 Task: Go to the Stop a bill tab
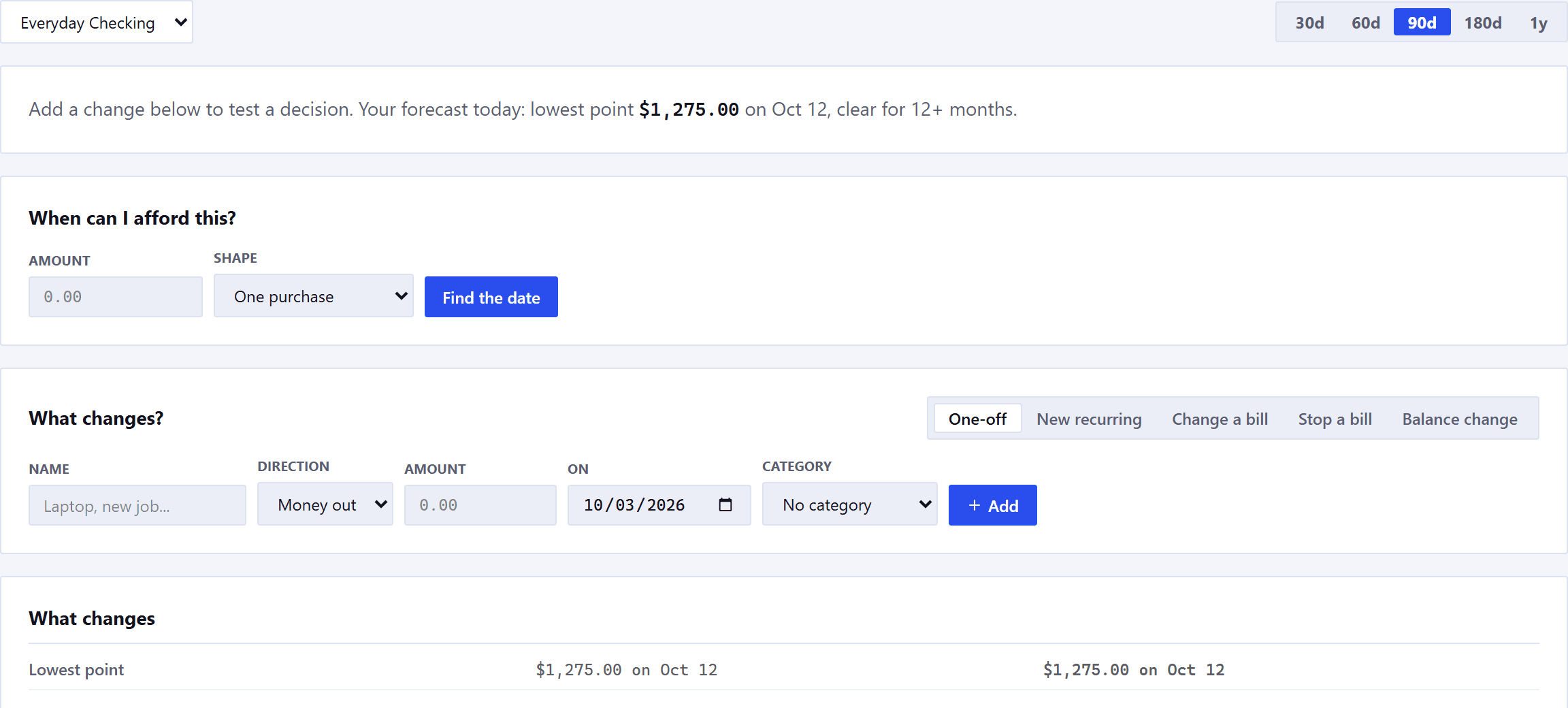(x=1335, y=419)
